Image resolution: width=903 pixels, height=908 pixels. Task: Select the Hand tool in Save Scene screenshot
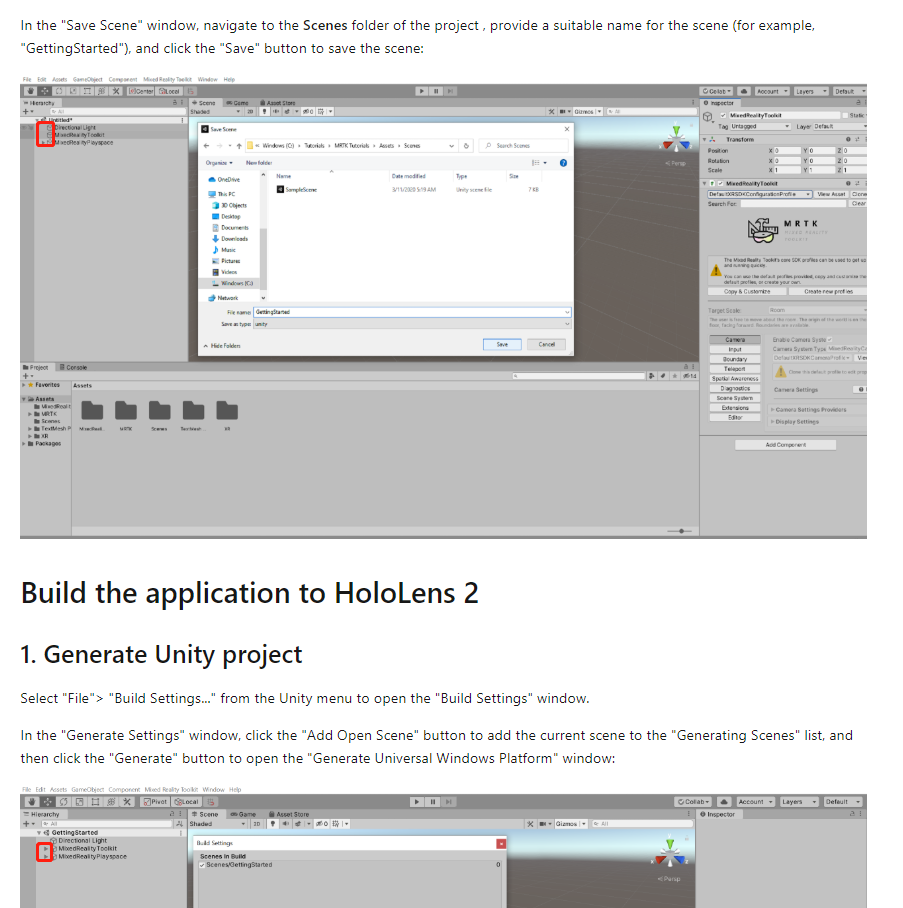[30, 91]
